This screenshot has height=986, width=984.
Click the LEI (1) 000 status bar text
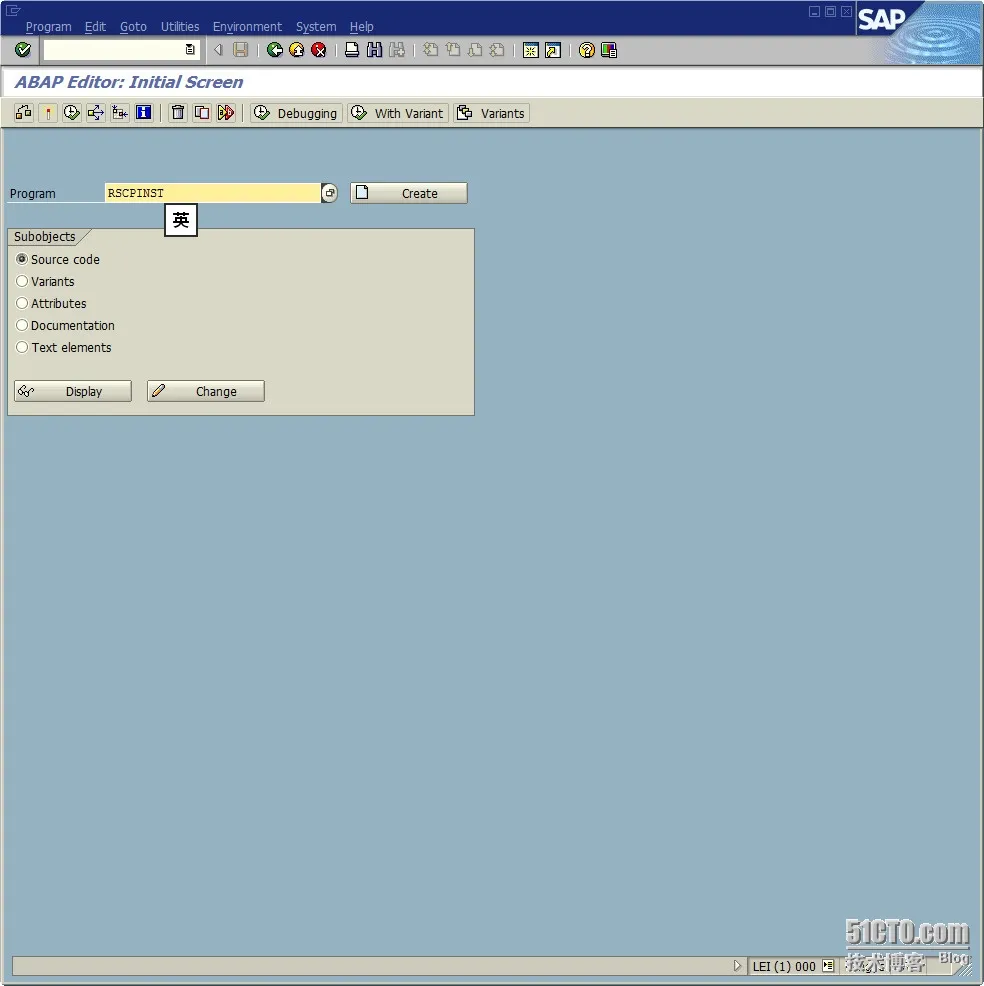pos(784,966)
